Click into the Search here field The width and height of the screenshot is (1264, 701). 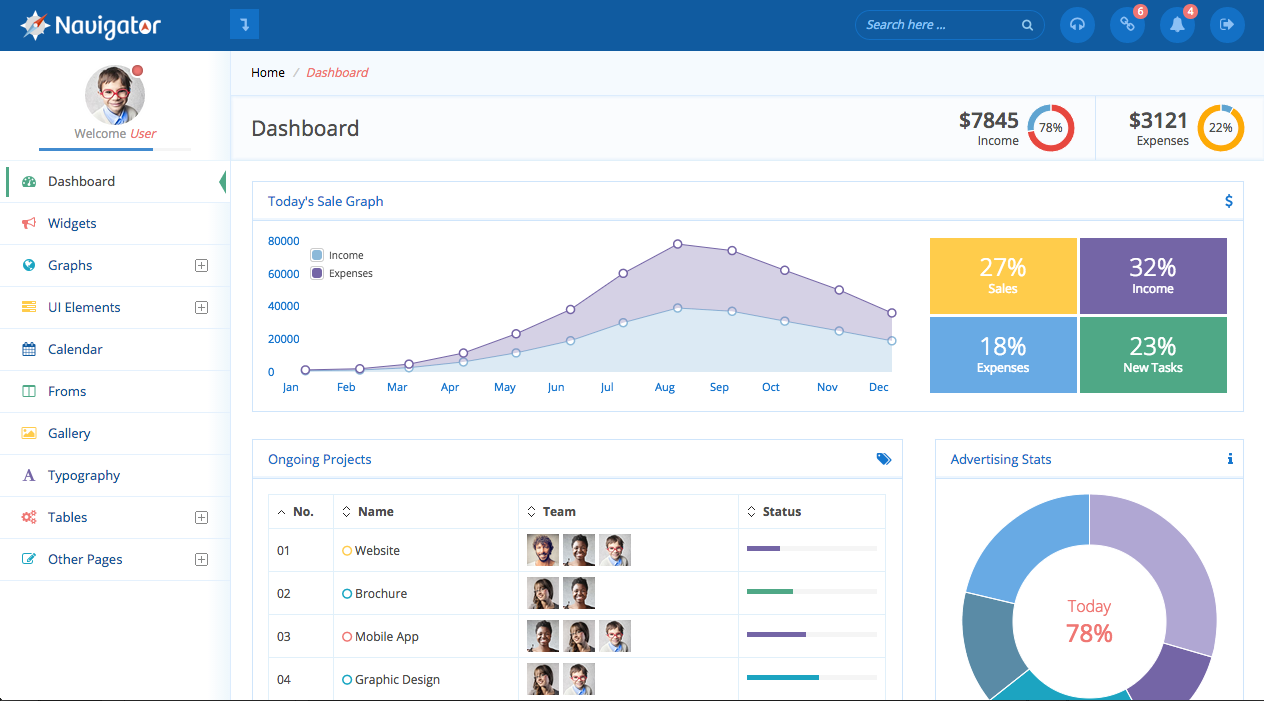938,25
